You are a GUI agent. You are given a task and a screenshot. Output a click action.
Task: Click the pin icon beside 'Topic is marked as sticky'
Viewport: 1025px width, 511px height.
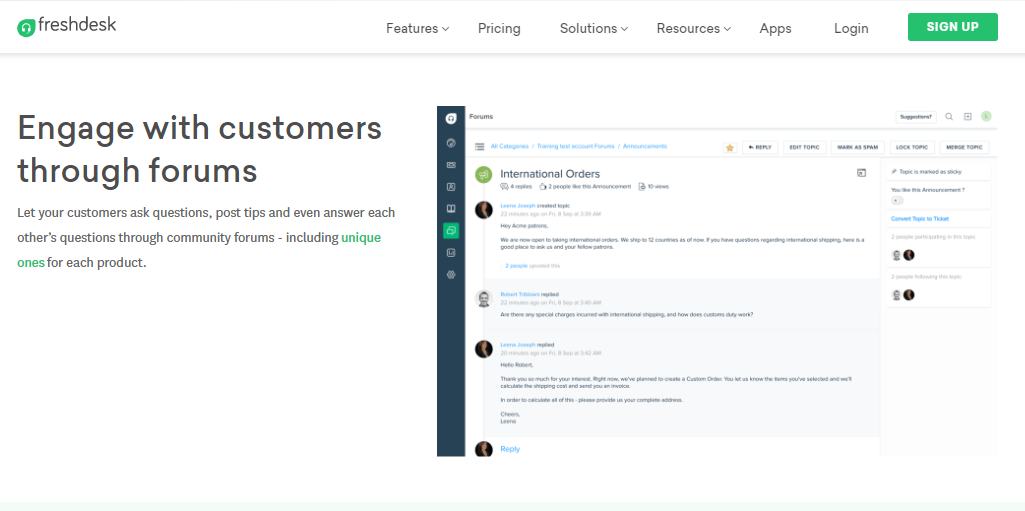[894, 172]
